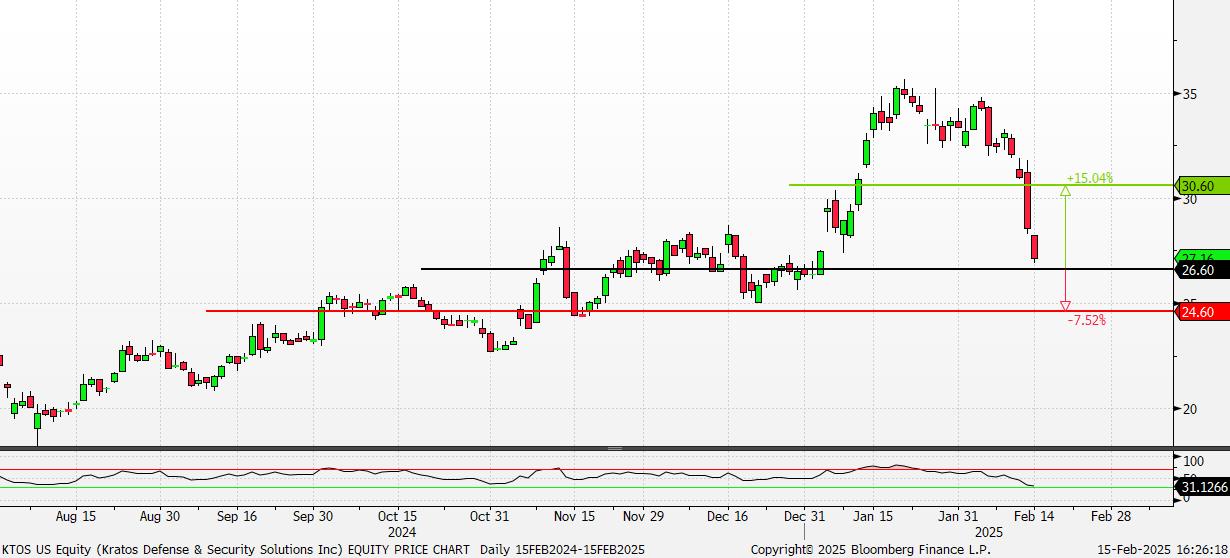Viewport: 1230px width, 558px height.
Task: Click the 2024 year label
Action: 401,532
